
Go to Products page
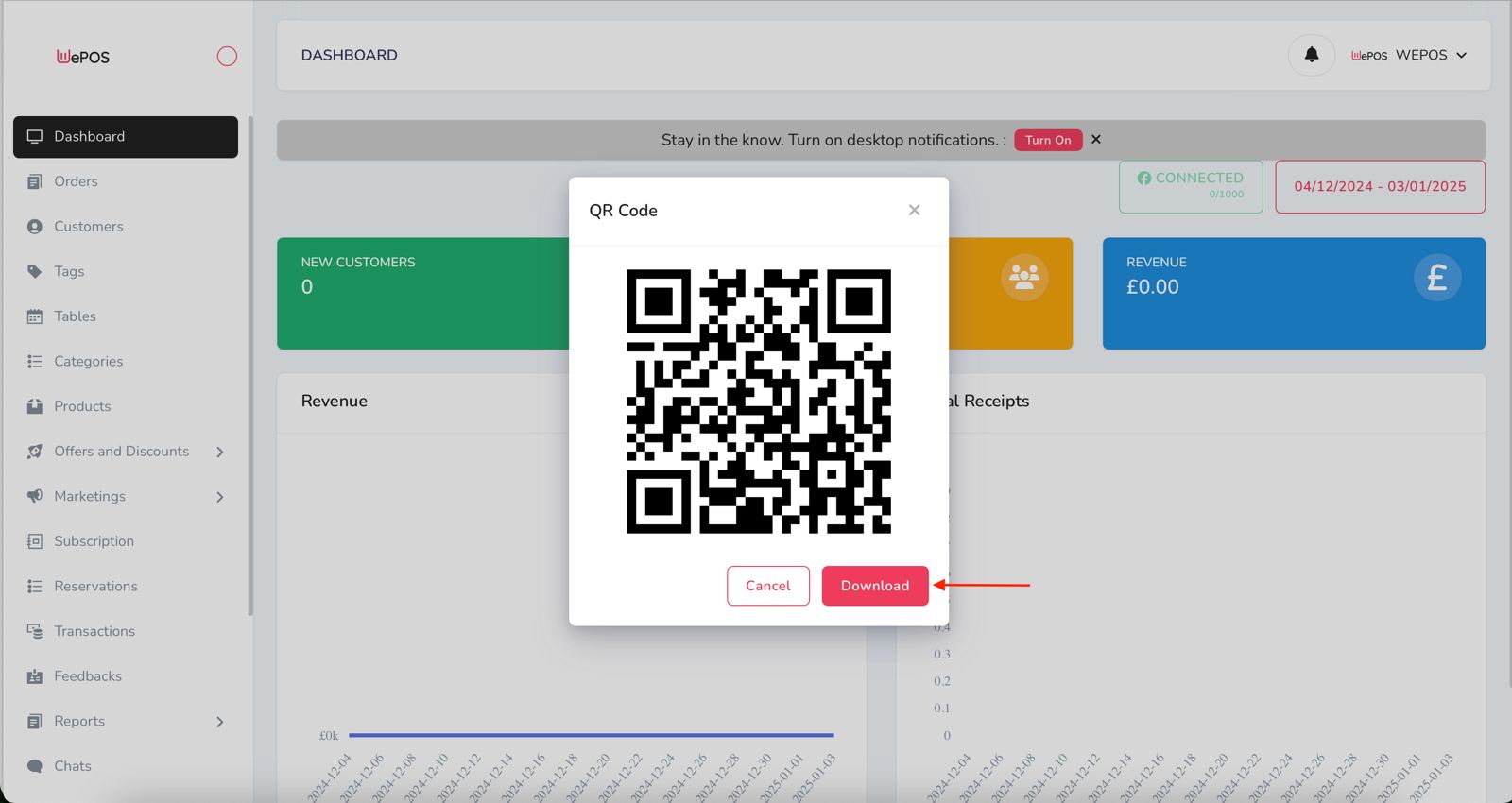pos(82,406)
